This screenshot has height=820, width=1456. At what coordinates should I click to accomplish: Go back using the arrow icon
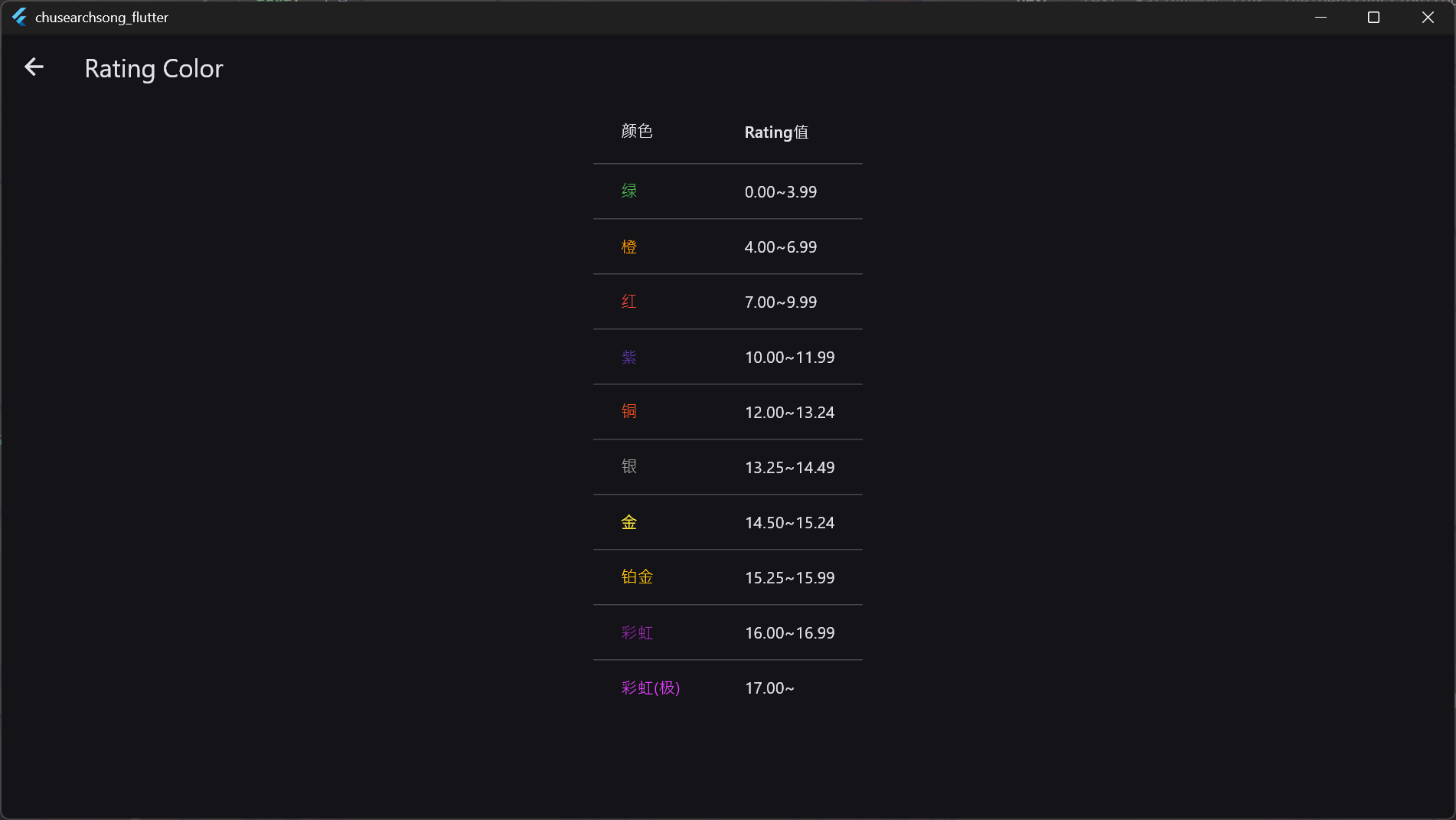34,67
